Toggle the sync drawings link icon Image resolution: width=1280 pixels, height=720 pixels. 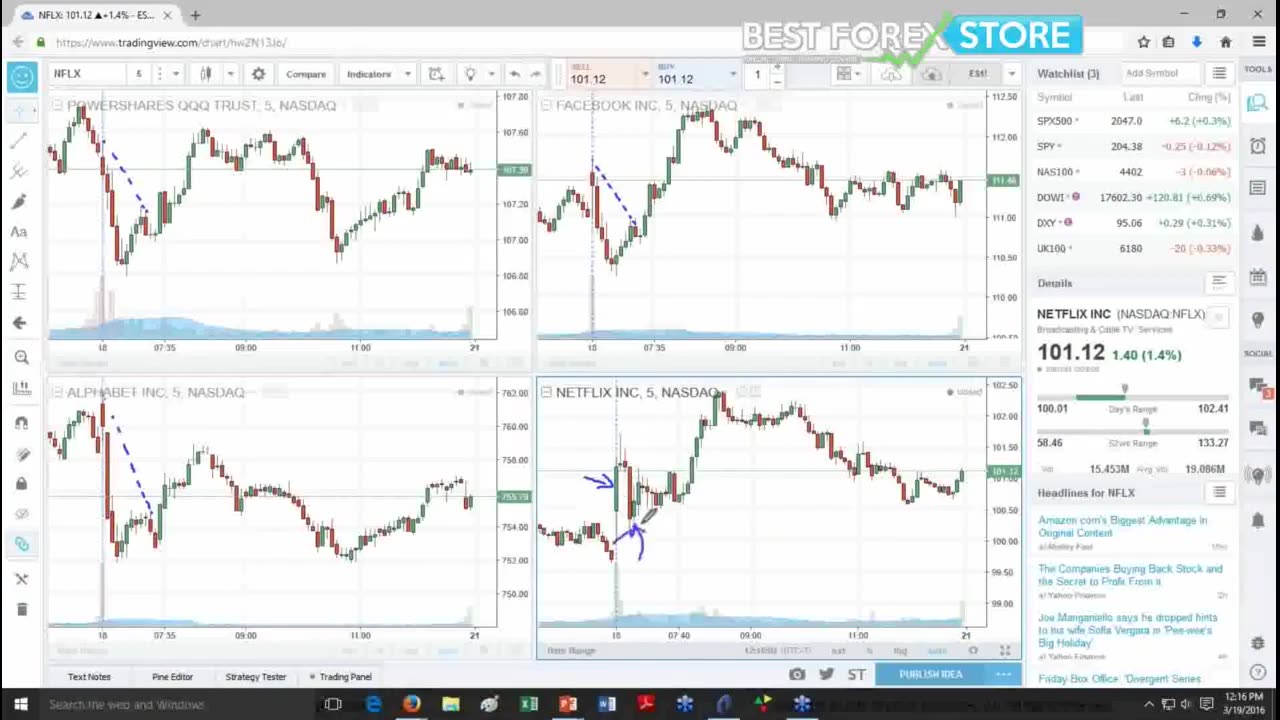click(21, 544)
